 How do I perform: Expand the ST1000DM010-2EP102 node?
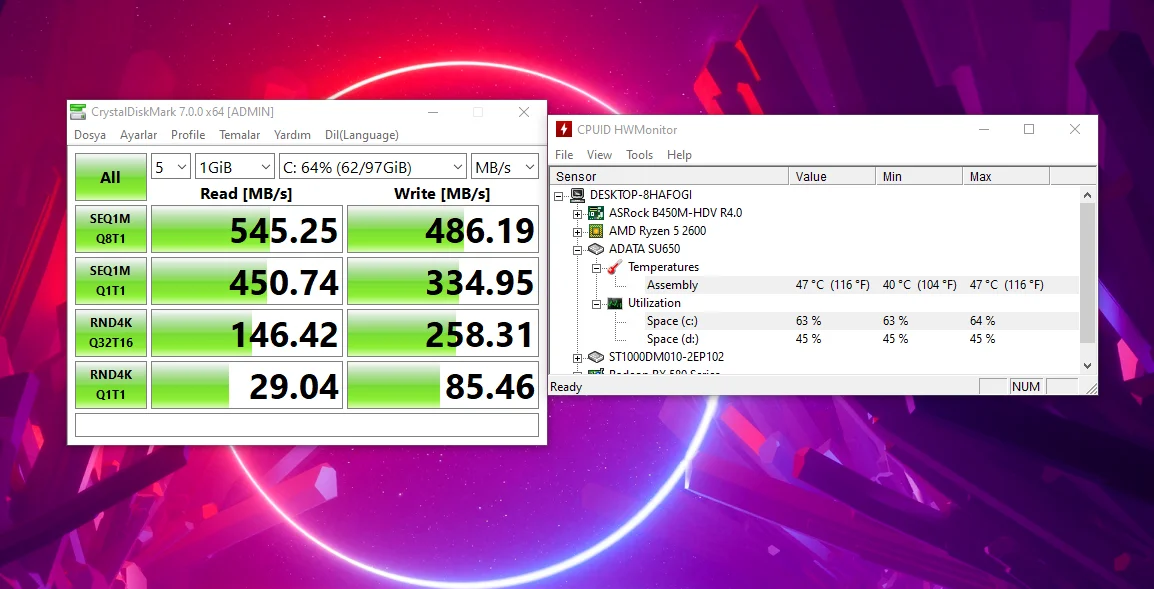click(x=578, y=358)
